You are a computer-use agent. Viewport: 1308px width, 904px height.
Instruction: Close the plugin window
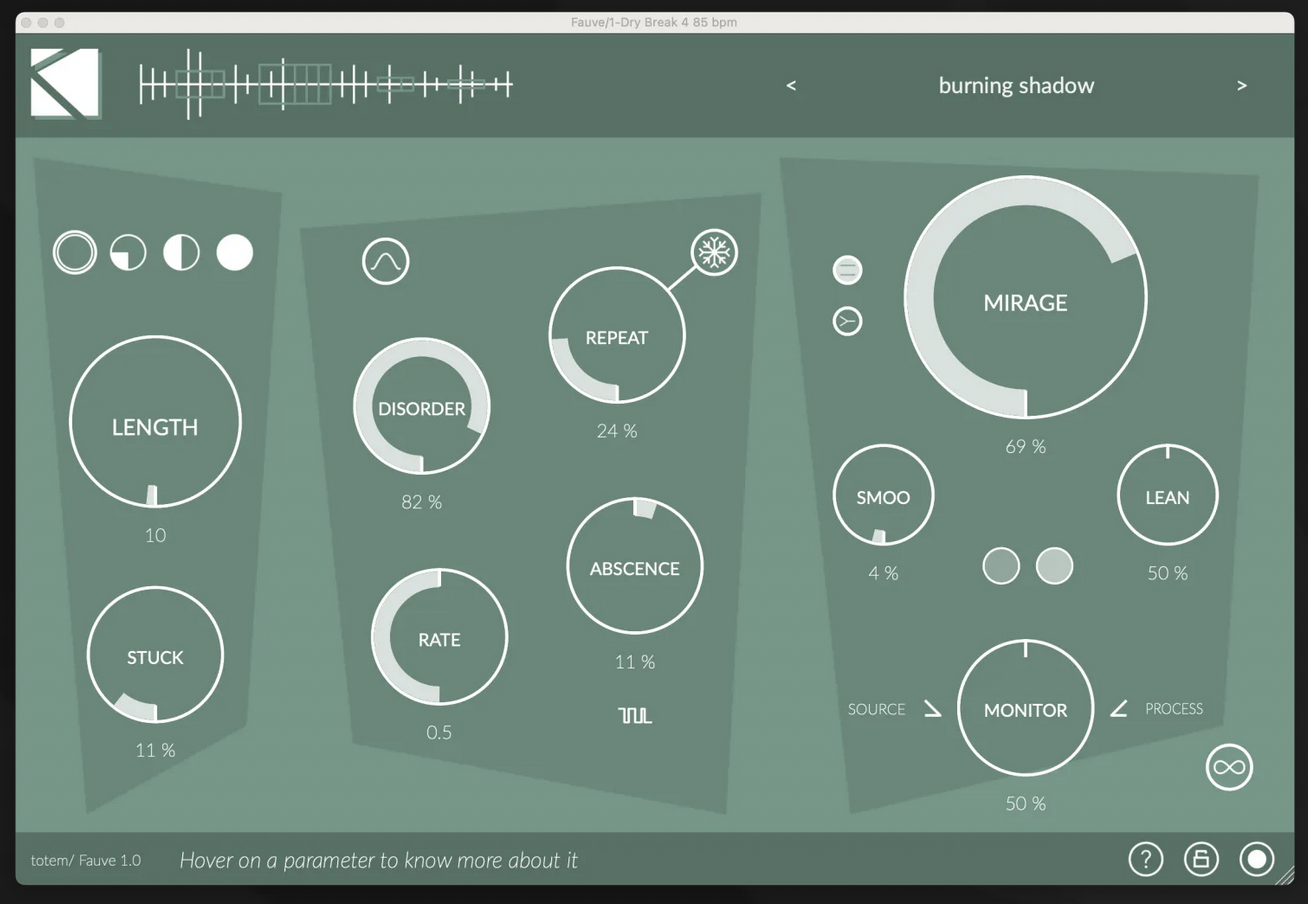pos(26,22)
